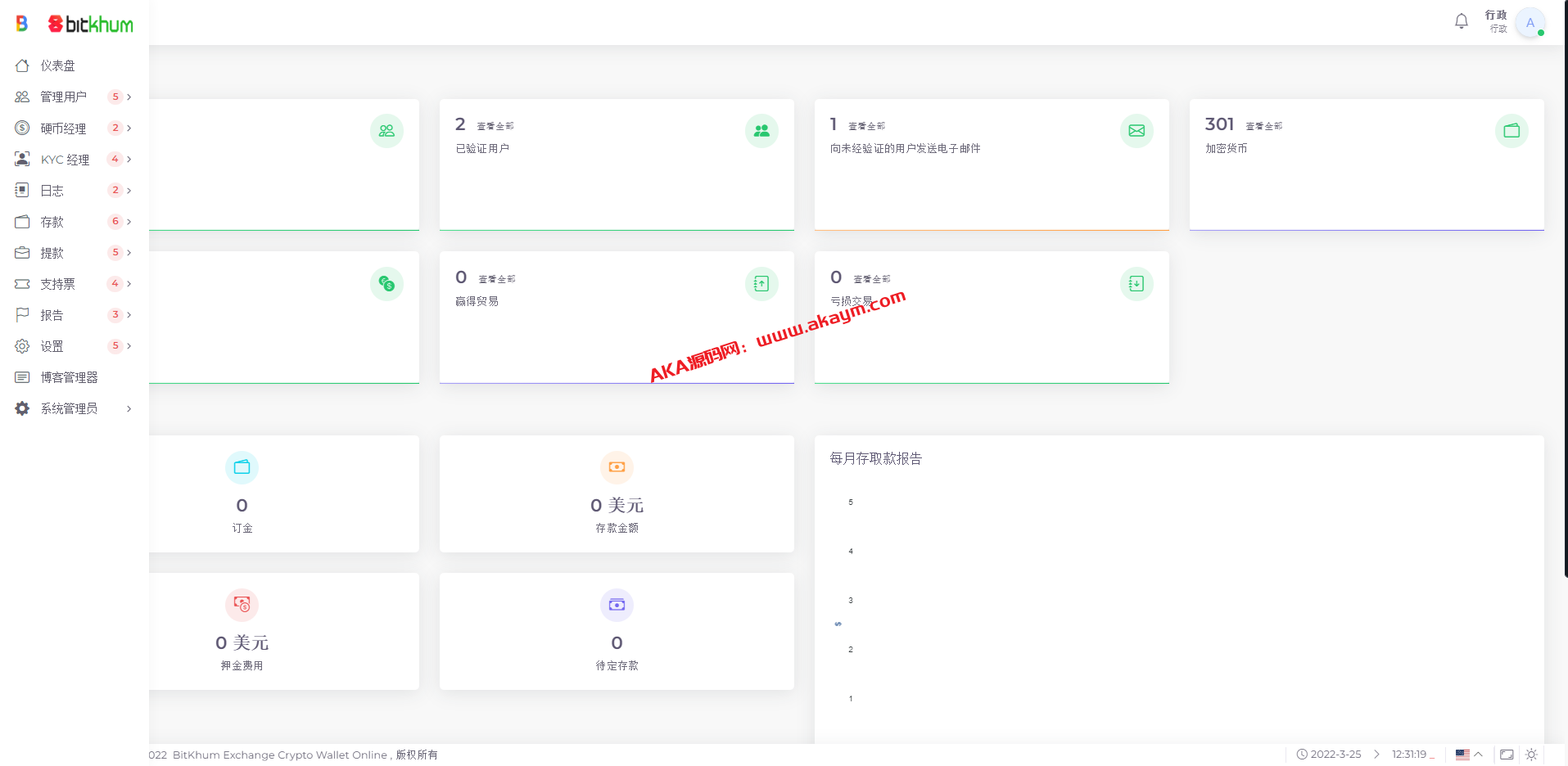Click the deposit amount cash icon
The height and width of the screenshot is (766, 1568).
pos(617,467)
